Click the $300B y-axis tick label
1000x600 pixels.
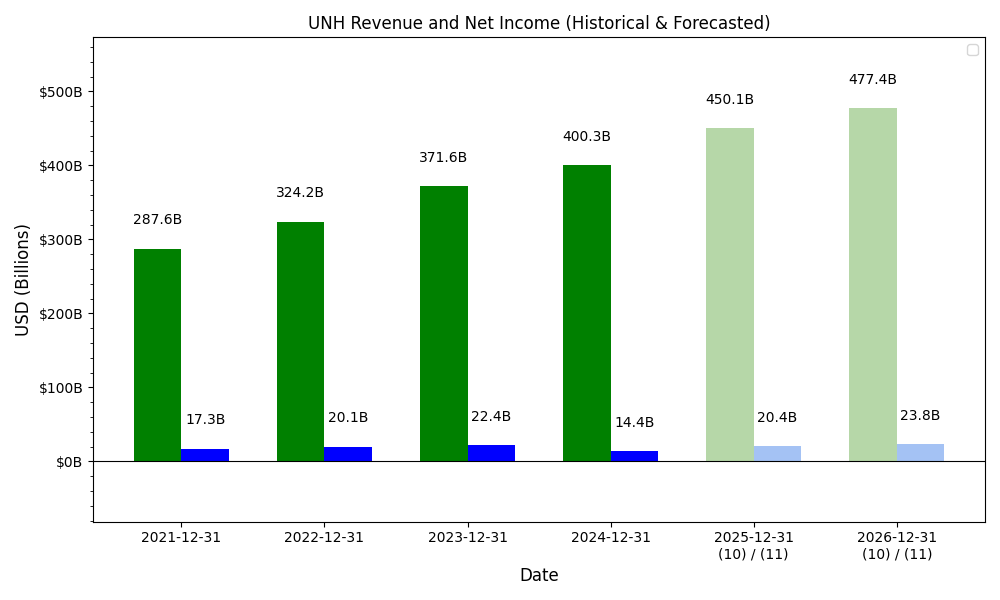[61, 240]
